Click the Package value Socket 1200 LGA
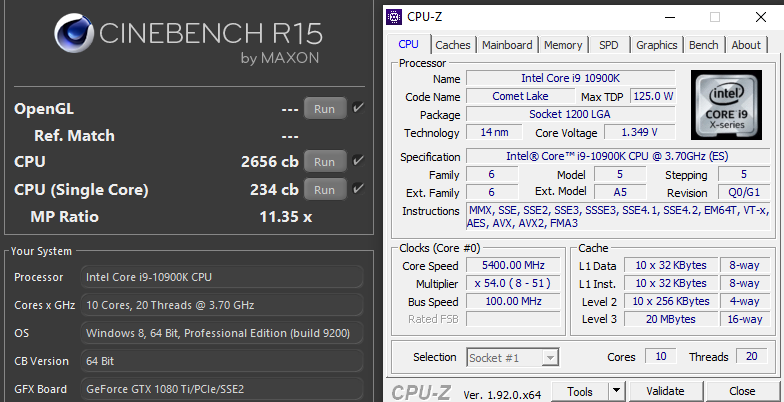The height and width of the screenshot is (402, 784). (570, 114)
